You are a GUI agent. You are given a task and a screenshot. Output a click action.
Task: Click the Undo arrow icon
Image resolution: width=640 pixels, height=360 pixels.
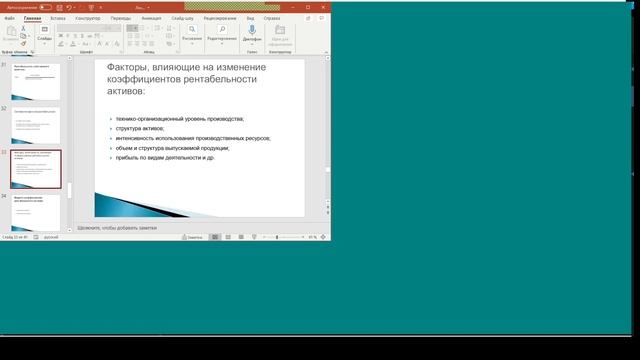(x=69, y=7)
